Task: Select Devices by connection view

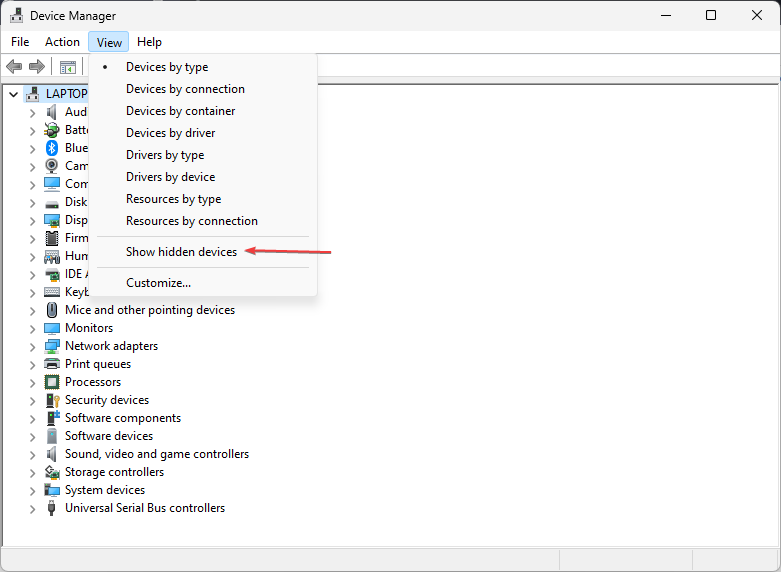Action: tap(203, 89)
